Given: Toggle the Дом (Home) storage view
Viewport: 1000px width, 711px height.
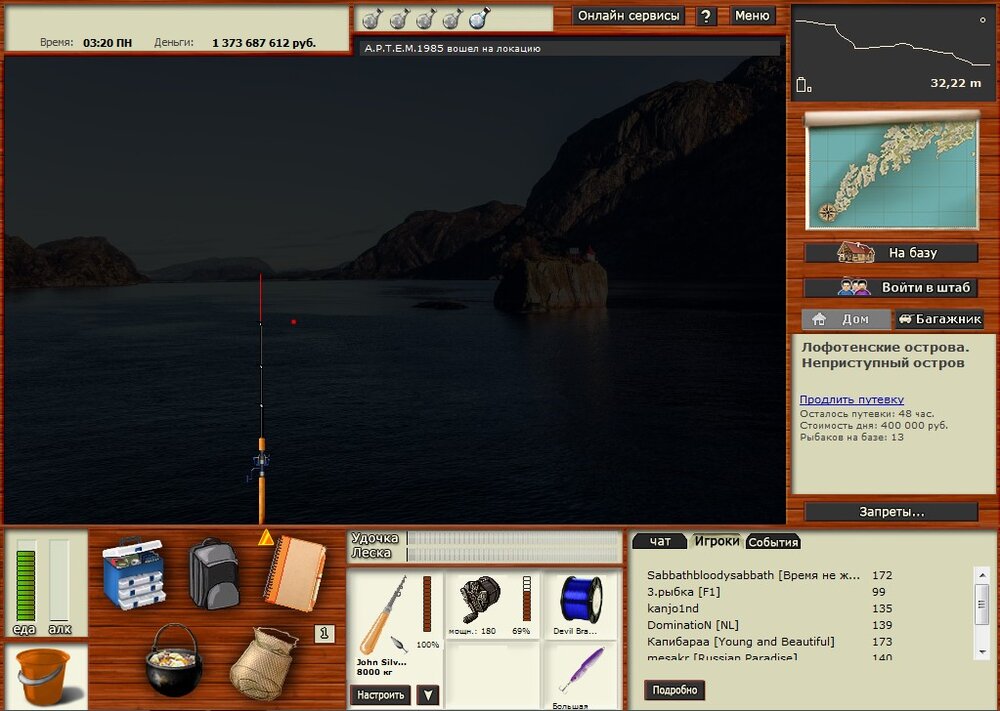Looking at the screenshot, I should tap(846, 319).
